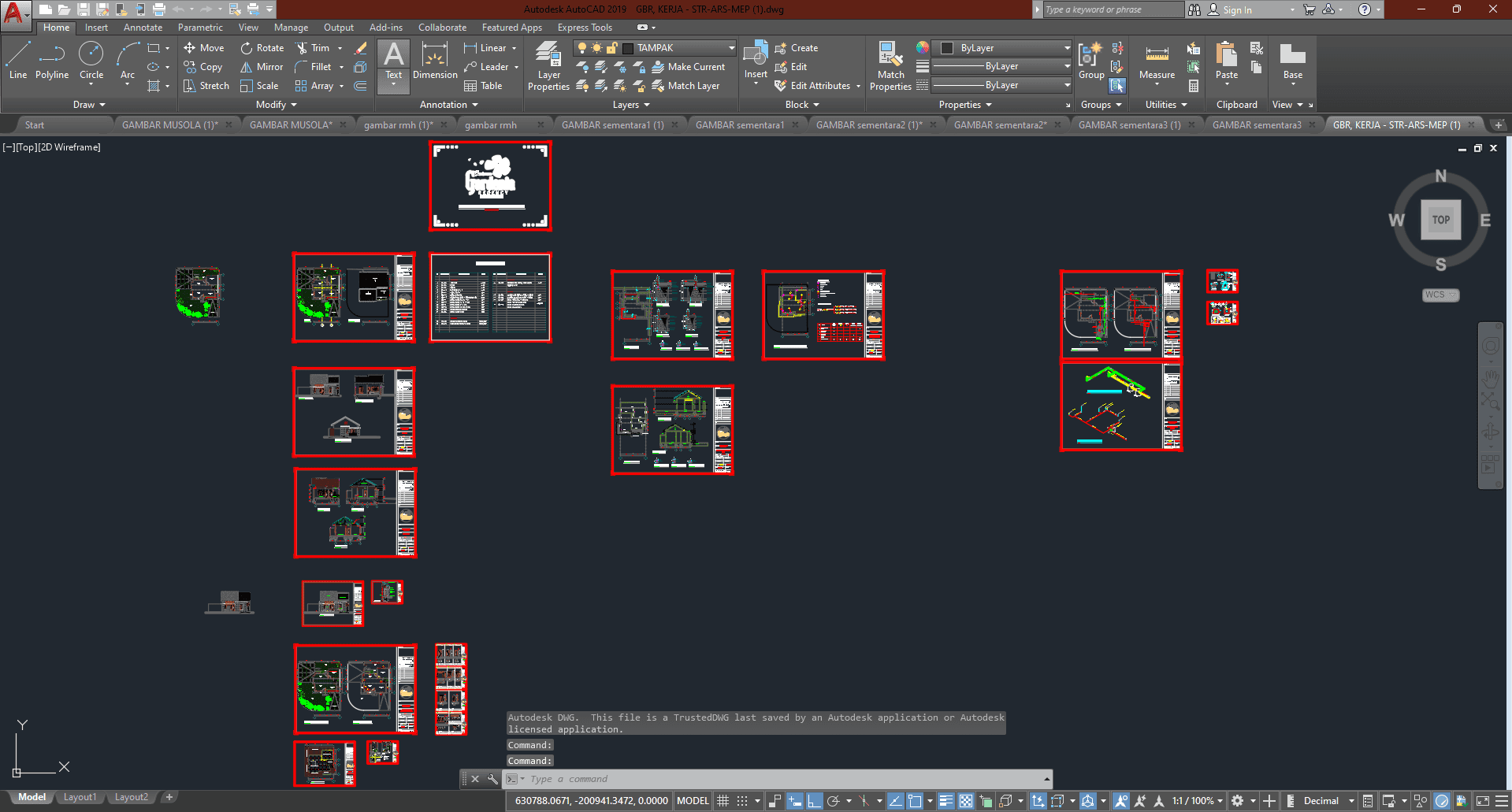
Task: Select the Polyline drawing tool
Action: click(51, 61)
